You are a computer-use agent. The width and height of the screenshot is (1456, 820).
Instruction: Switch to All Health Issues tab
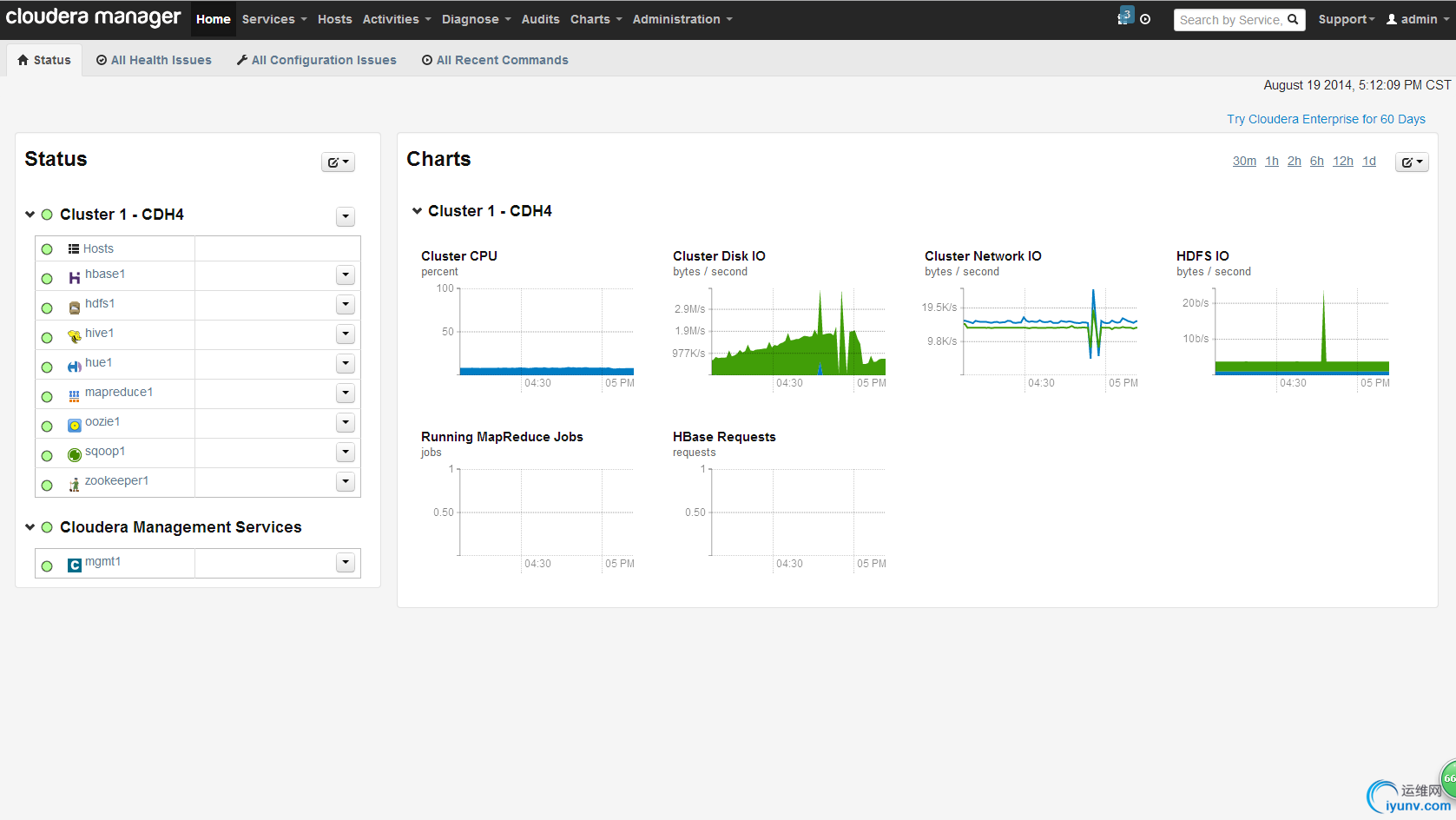[x=154, y=60]
